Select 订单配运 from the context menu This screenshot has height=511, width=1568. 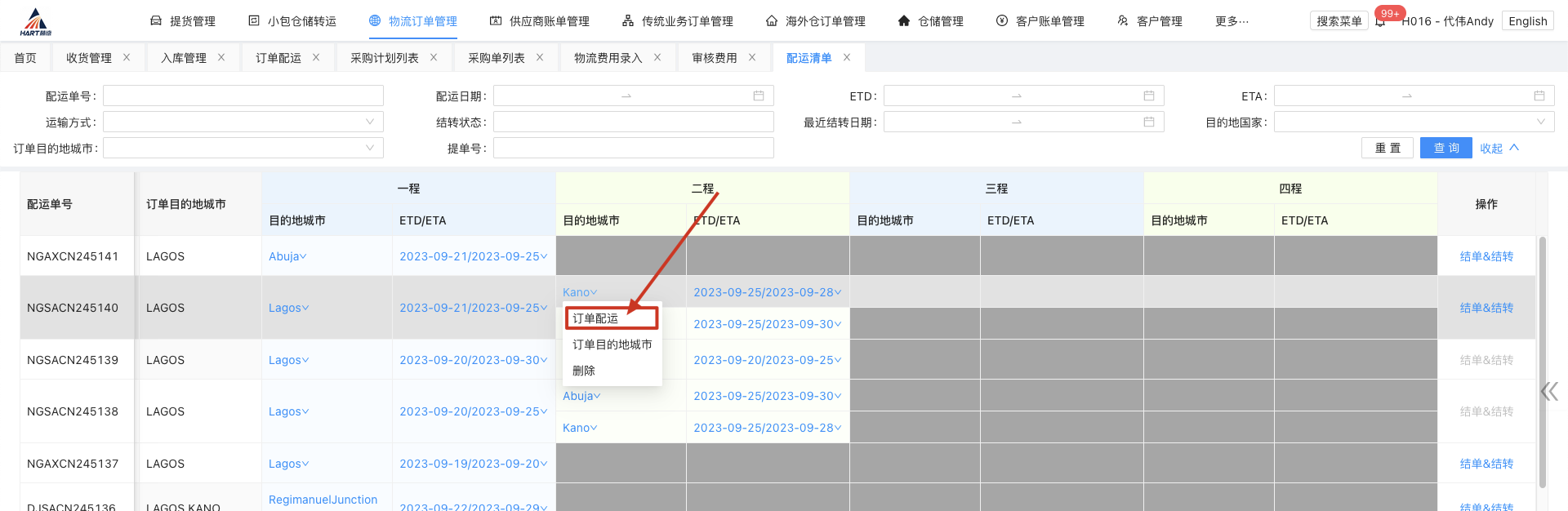595,318
